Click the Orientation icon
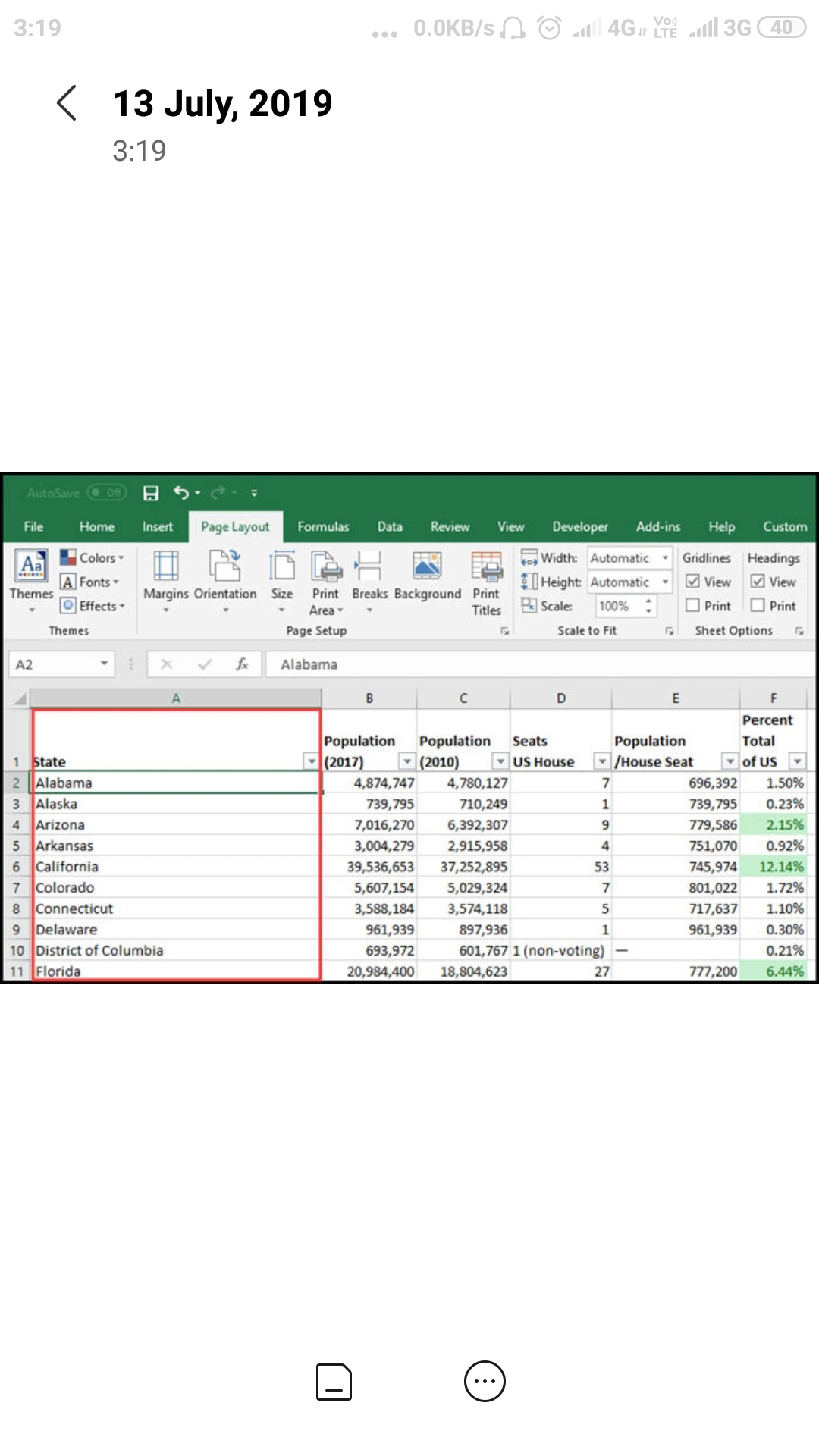 225,567
